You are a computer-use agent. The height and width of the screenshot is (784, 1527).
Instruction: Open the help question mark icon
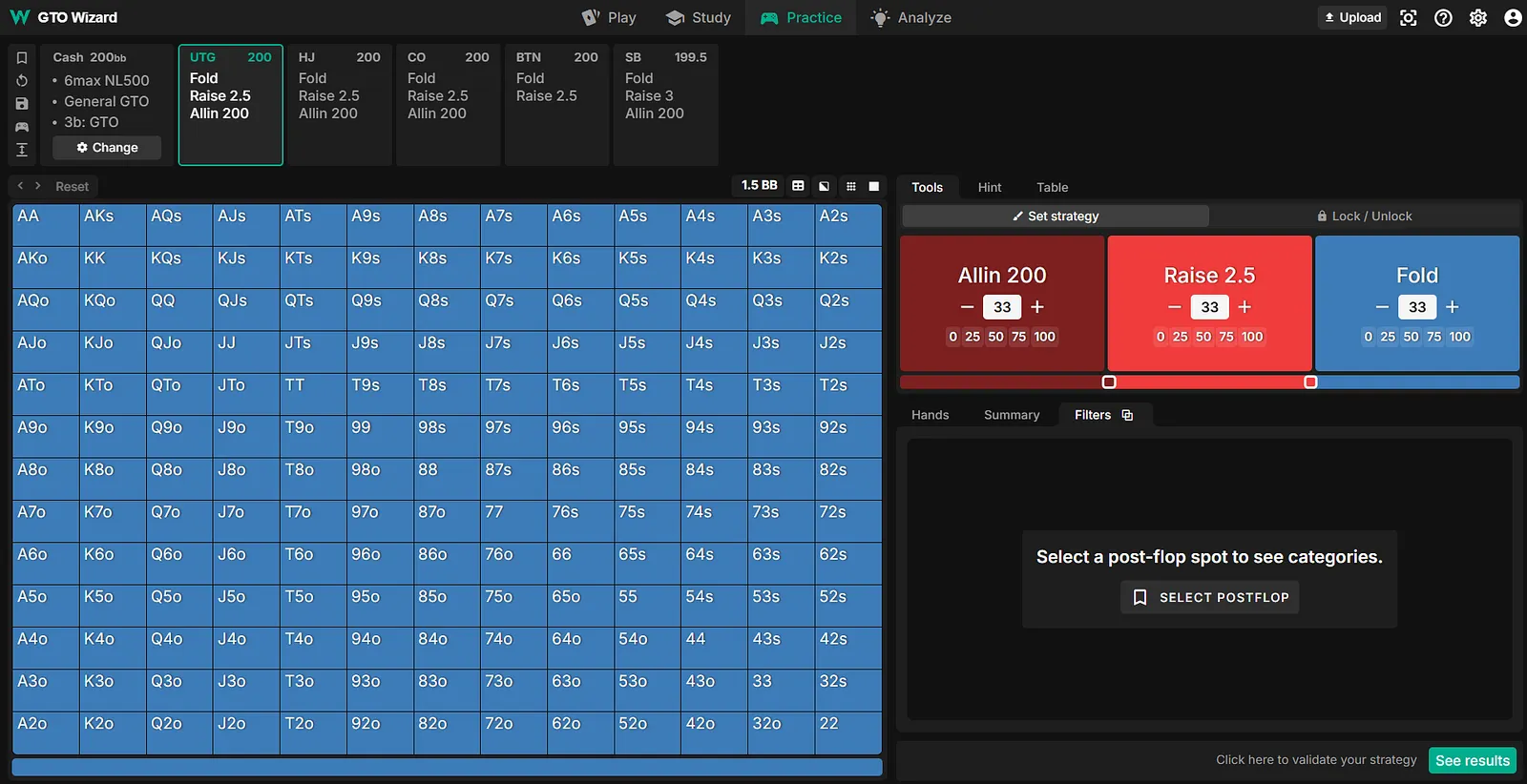[1443, 18]
